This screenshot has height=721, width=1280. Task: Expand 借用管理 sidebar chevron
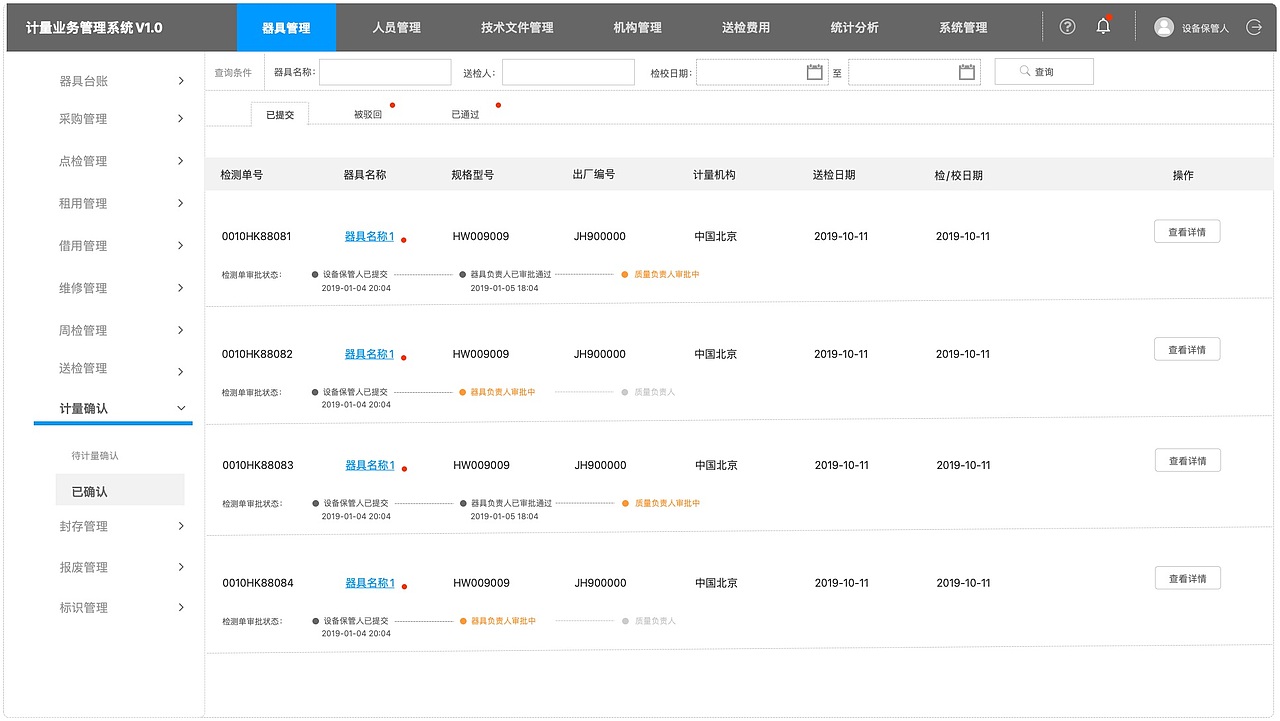point(181,245)
